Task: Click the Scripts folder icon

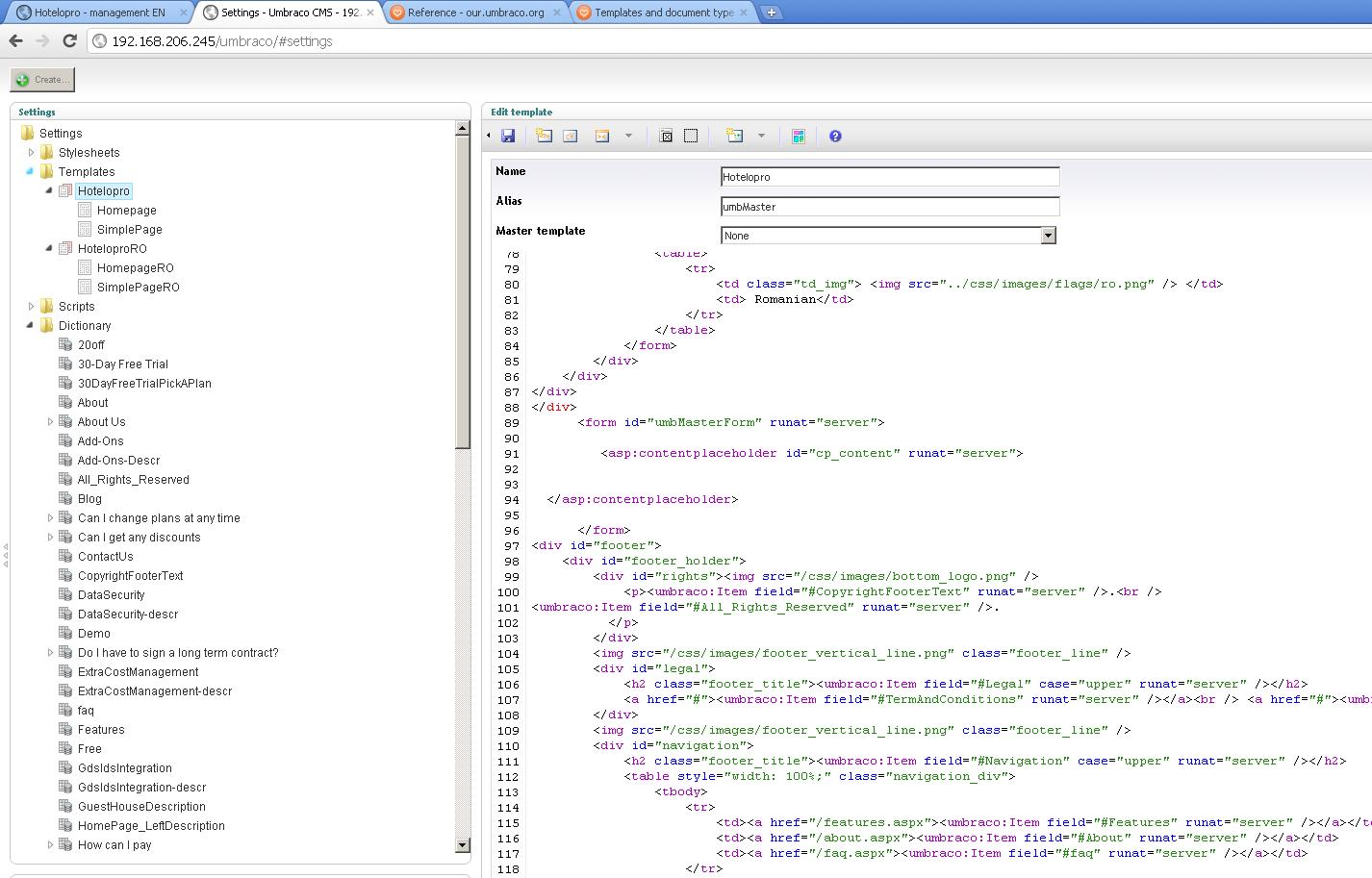Action: (47, 306)
